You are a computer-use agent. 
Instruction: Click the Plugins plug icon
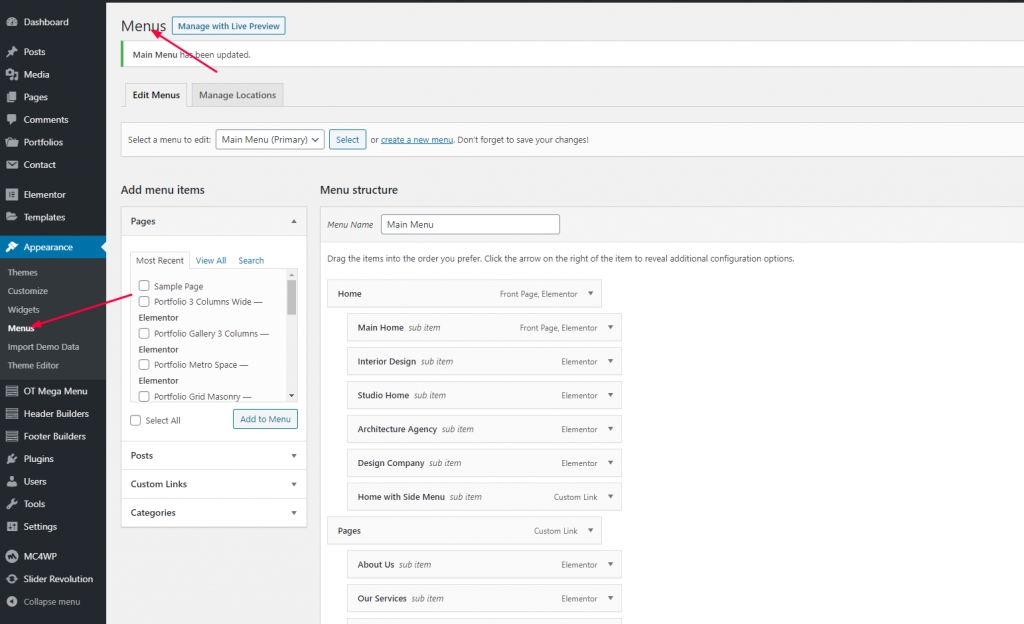point(12,459)
